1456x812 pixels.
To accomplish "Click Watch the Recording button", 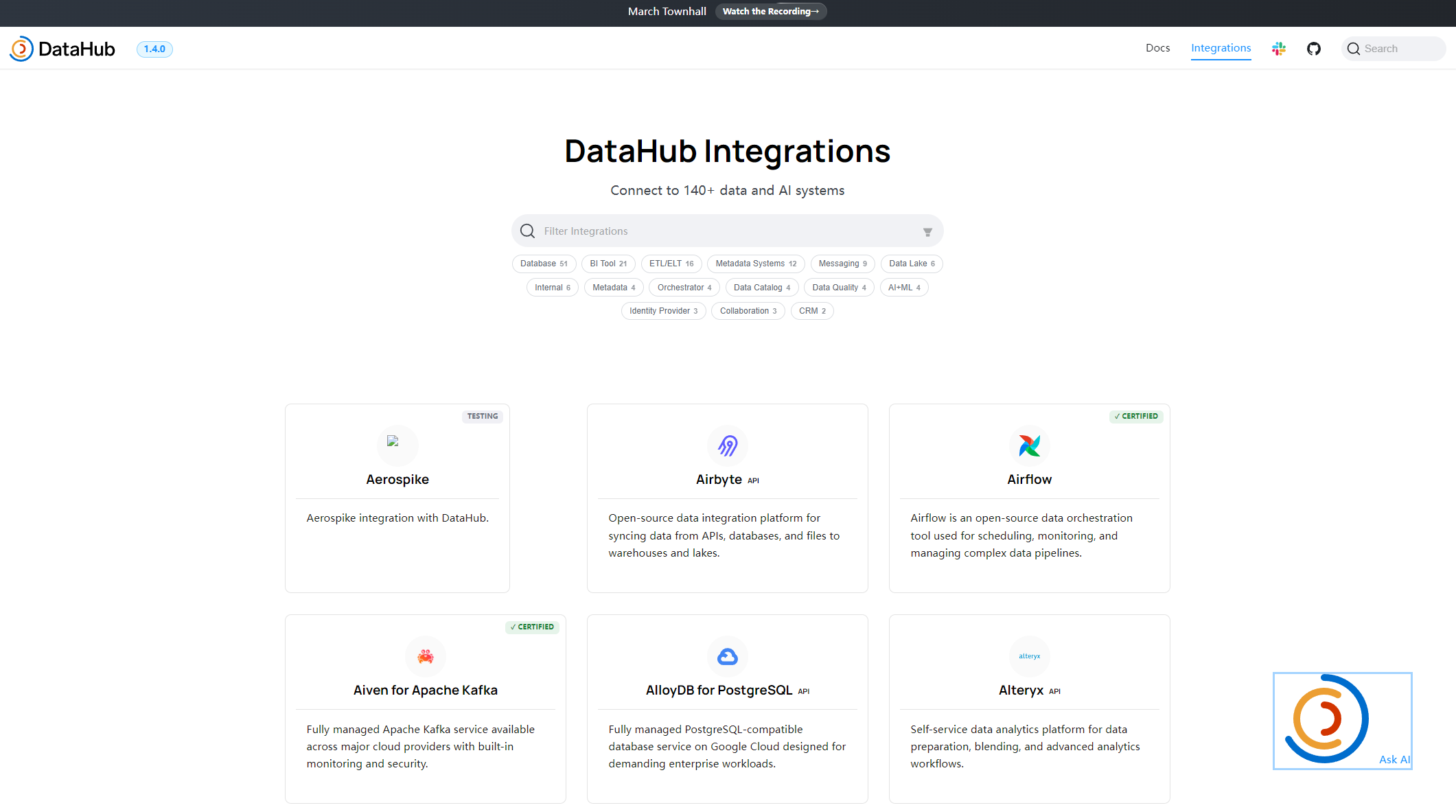I will click(x=770, y=12).
